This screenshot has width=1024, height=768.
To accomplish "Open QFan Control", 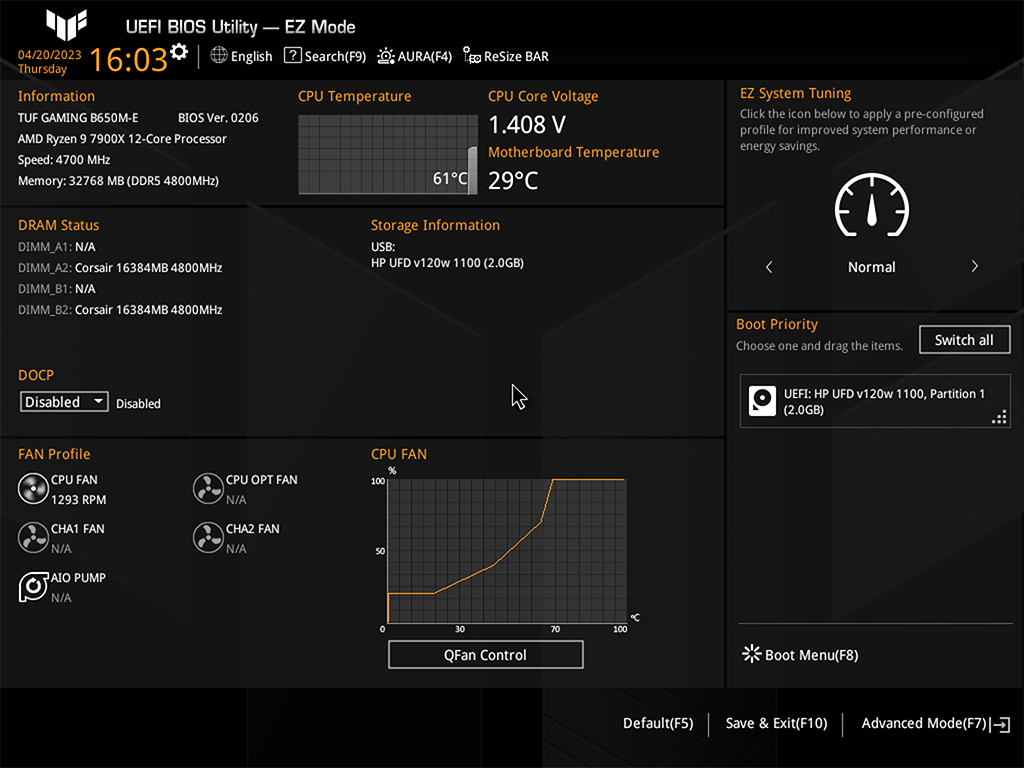I will click(485, 655).
